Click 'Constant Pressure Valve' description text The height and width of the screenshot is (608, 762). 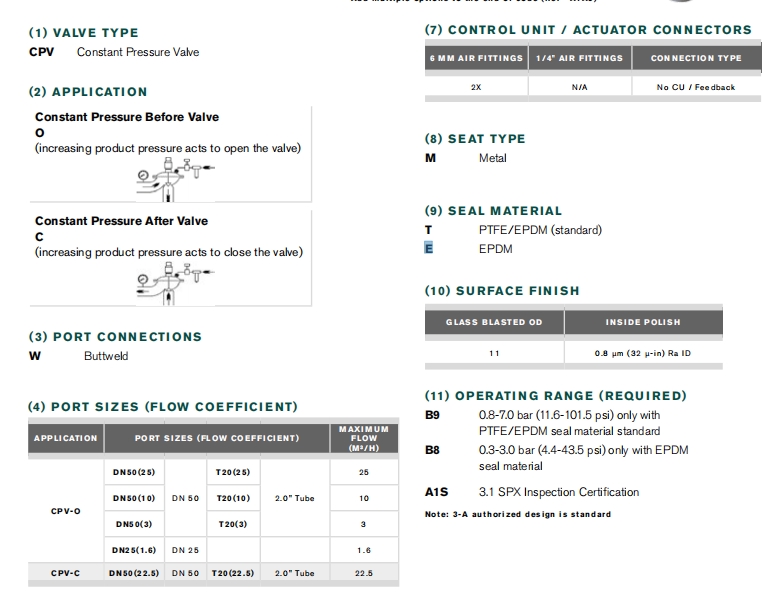tap(138, 52)
